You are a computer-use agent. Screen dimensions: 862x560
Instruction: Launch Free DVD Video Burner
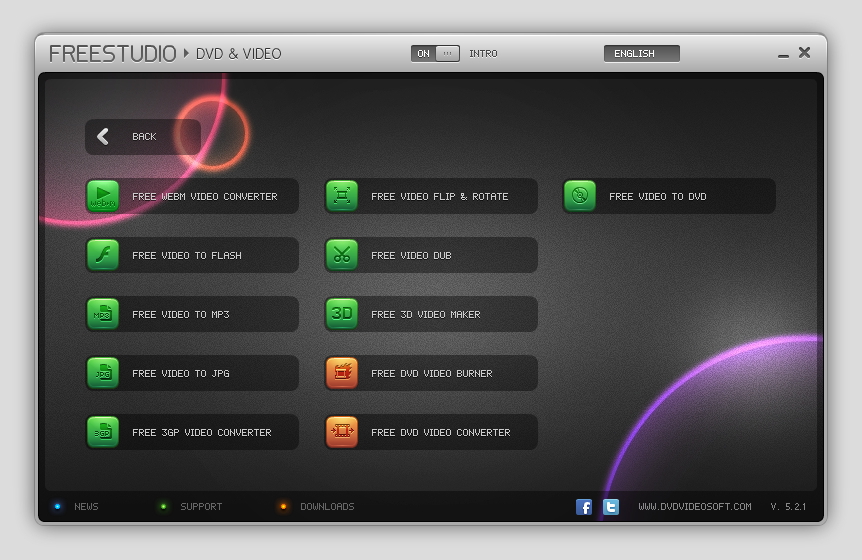click(431, 373)
